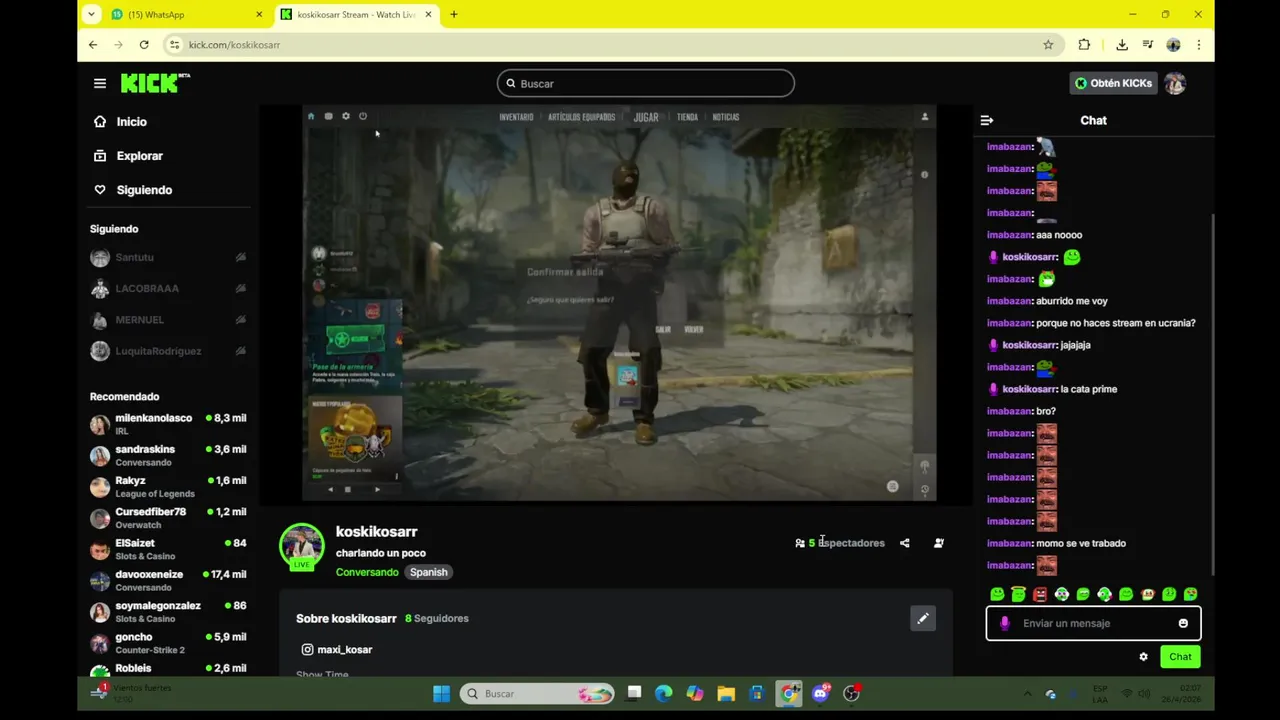
Task: Click the Obtén KICKs button
Action: 1113,83
